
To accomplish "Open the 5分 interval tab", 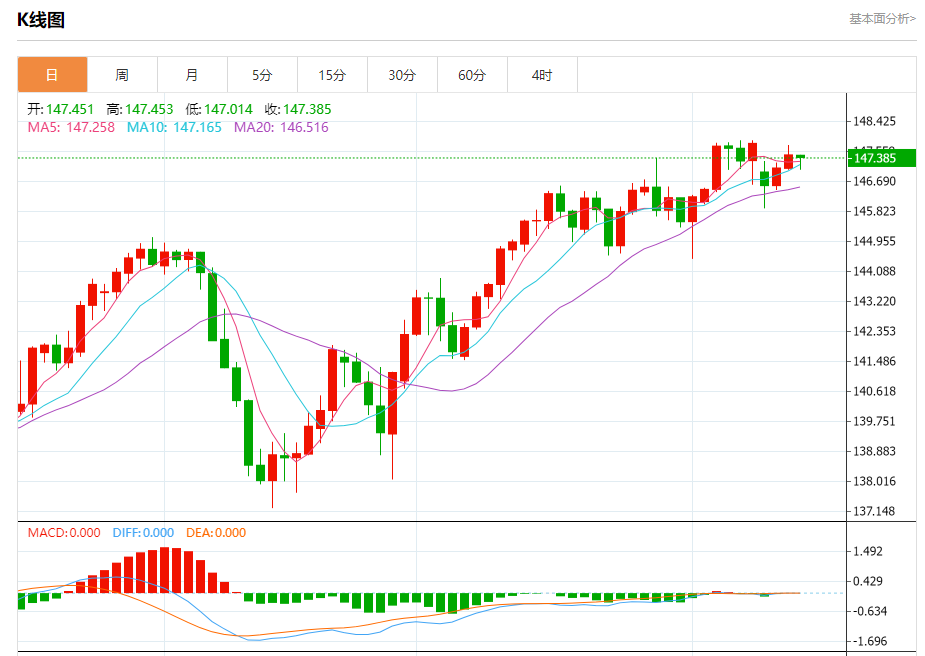I will coord(263,75).
